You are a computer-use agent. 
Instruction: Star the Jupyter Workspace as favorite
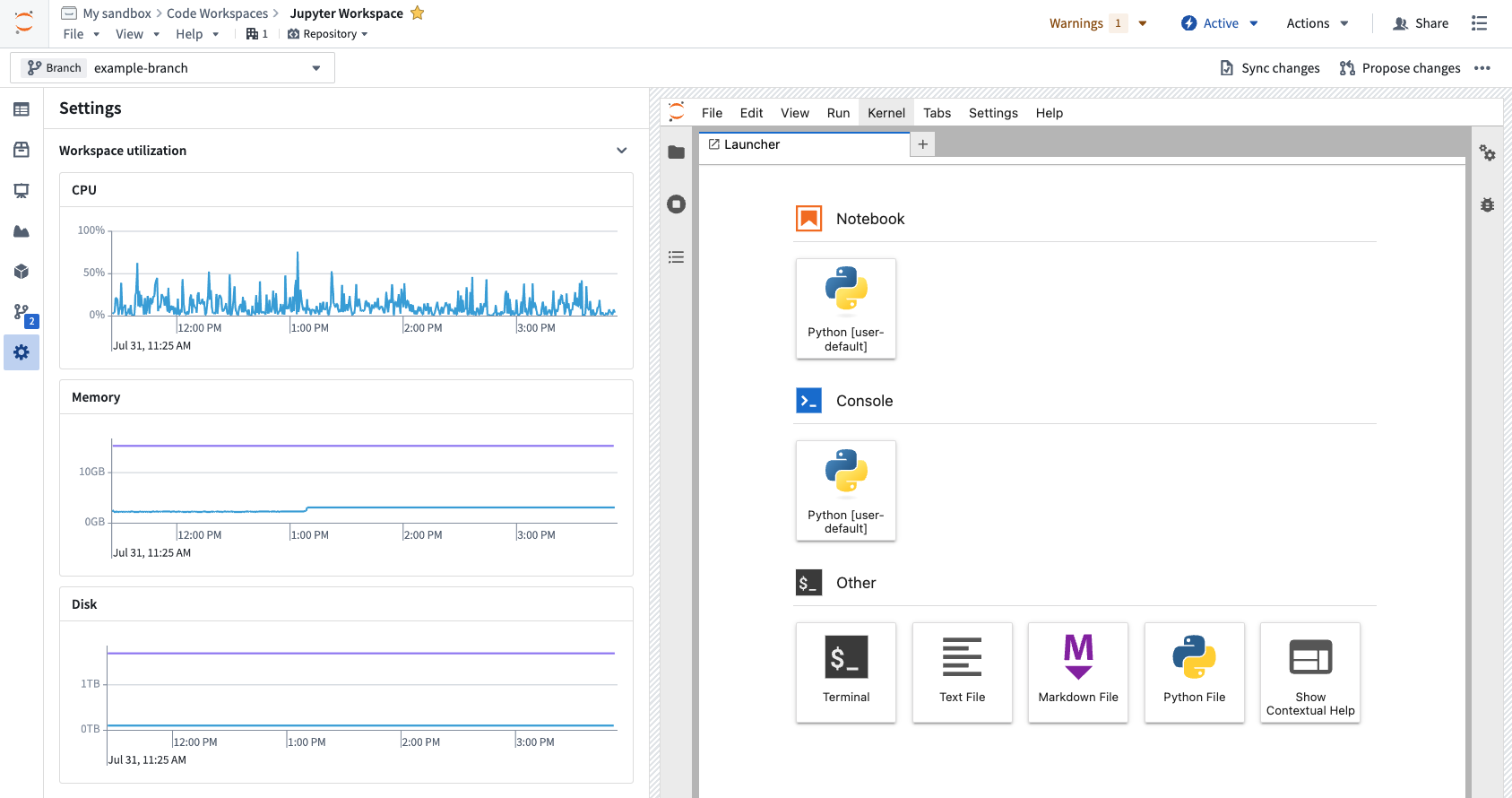coord(417,13)
